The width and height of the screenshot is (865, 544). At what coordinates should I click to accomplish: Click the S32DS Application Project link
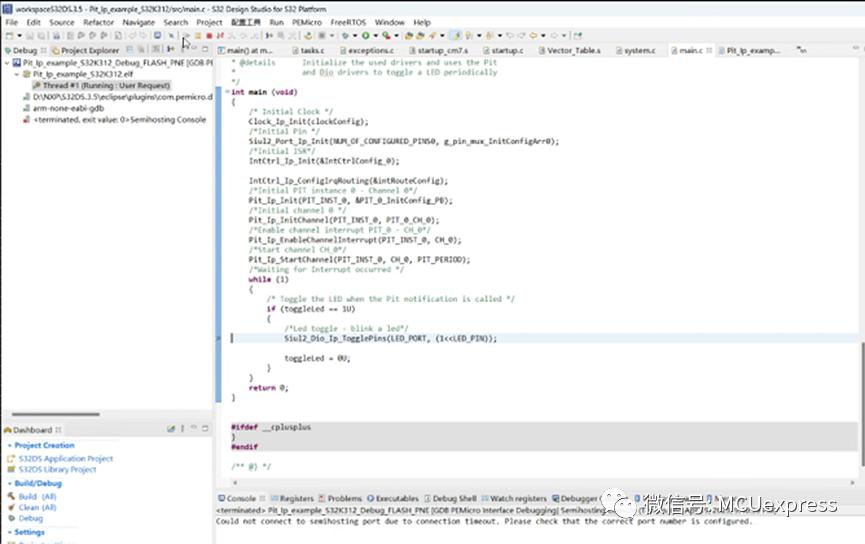66,458
